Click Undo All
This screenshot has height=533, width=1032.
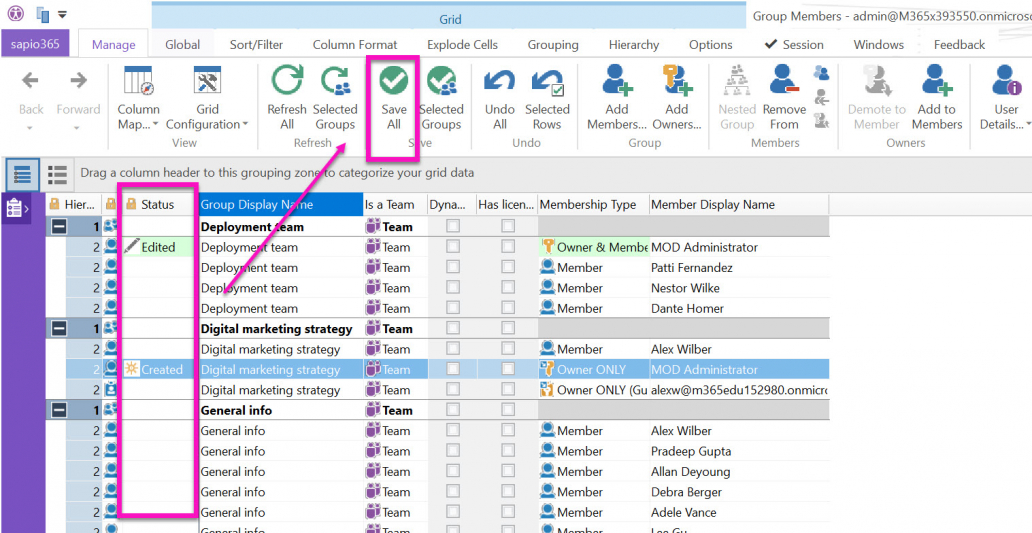pyautogui.click(x=500, y=99)
